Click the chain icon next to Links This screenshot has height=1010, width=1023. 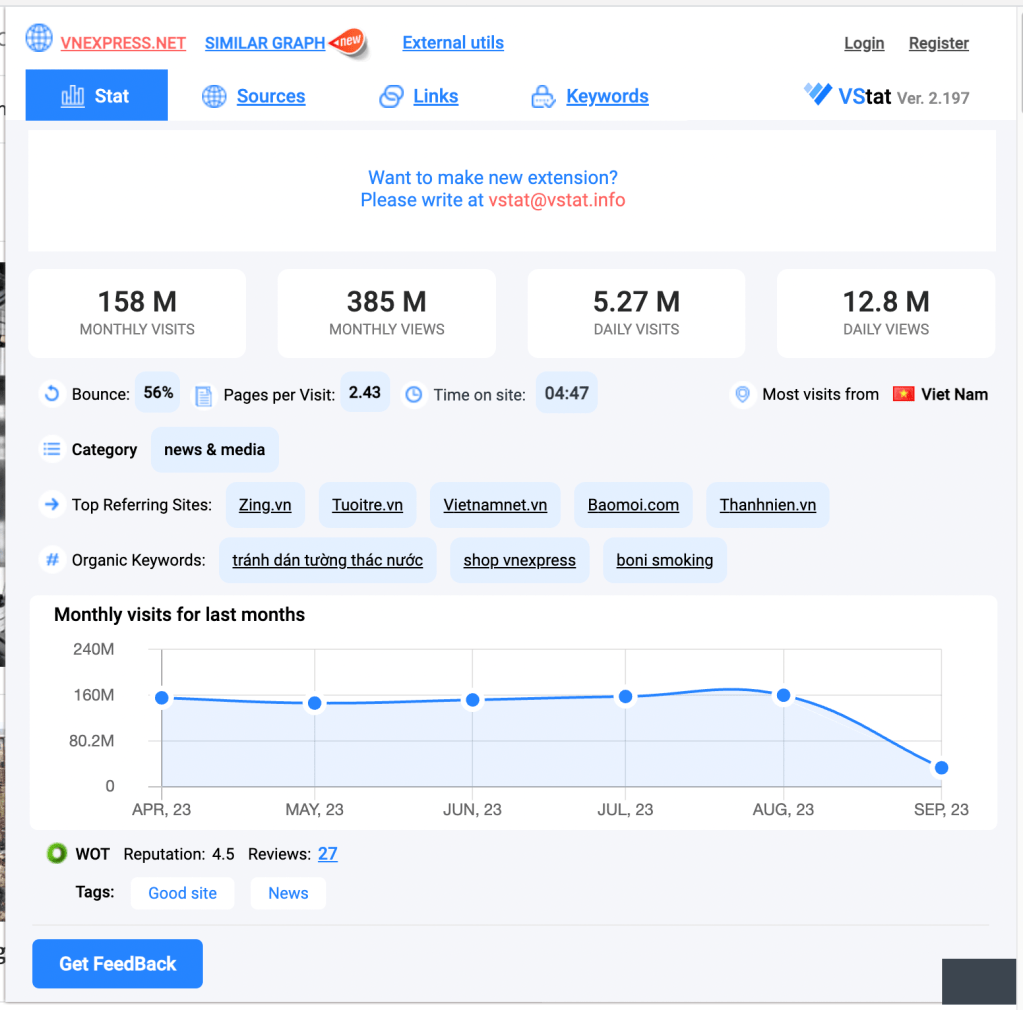391,96
